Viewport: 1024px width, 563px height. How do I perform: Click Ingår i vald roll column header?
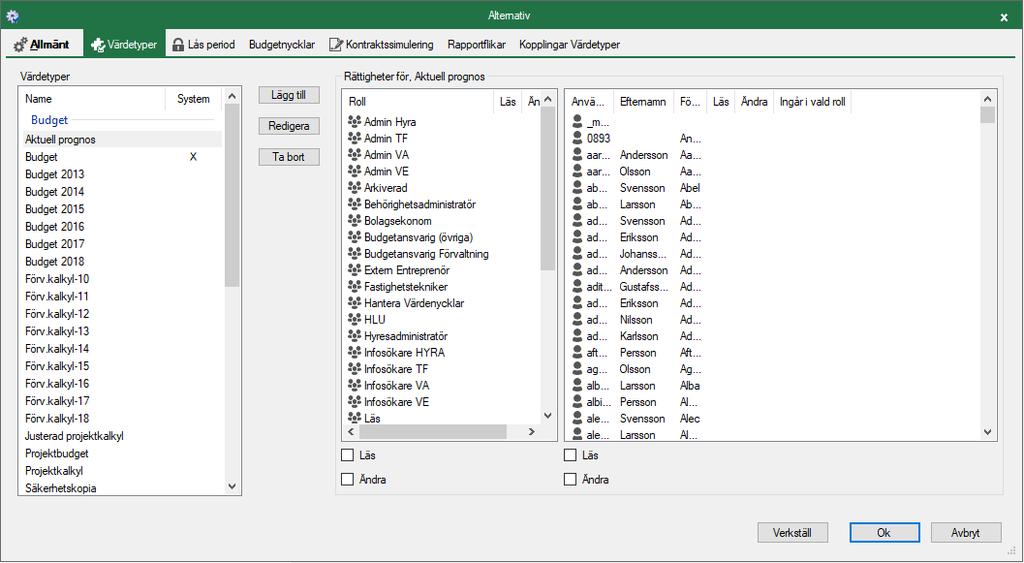[812, 101]
